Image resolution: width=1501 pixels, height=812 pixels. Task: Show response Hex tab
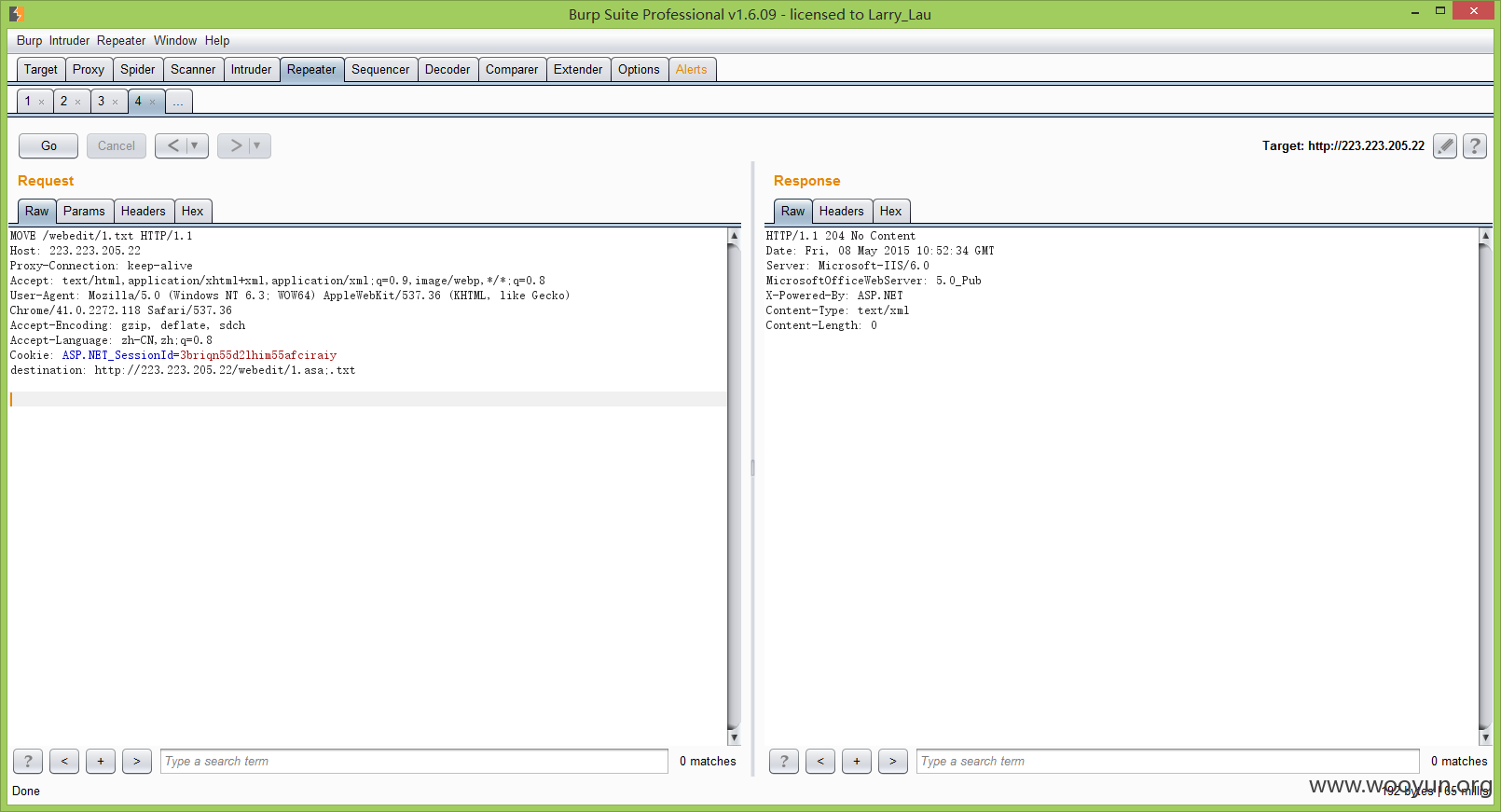[x=891, y=212]
